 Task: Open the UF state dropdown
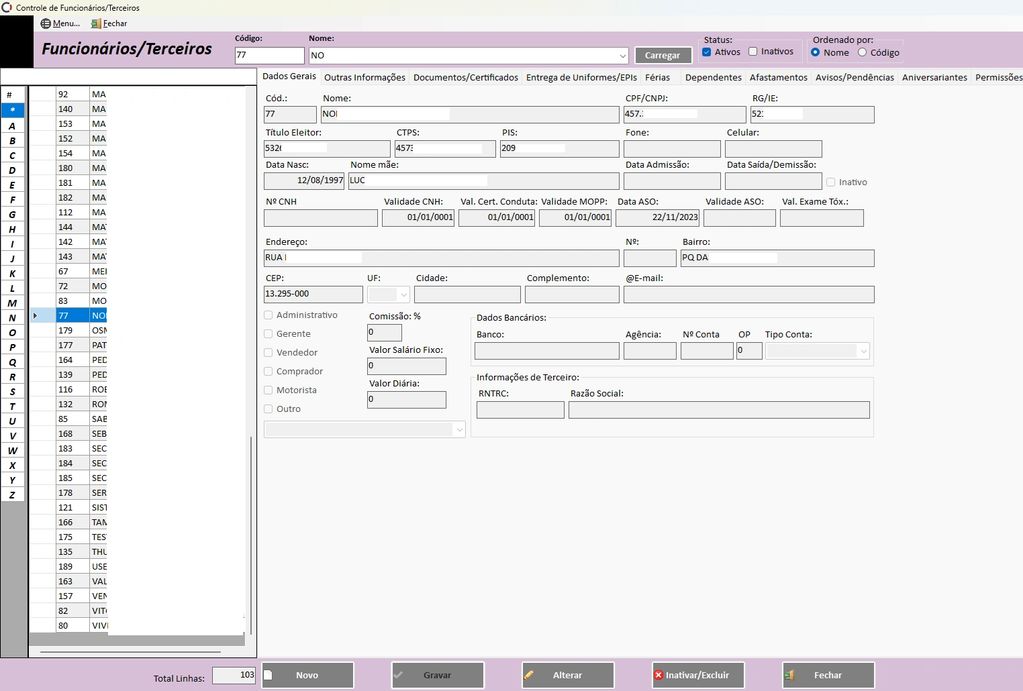(x=403, y=295)
